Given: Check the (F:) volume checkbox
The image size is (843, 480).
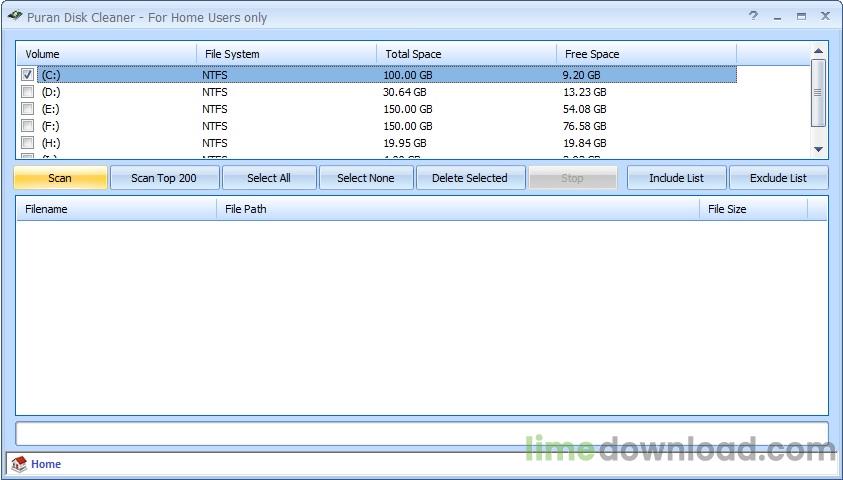Looking at the screenshot, I should tap(27, 126).
